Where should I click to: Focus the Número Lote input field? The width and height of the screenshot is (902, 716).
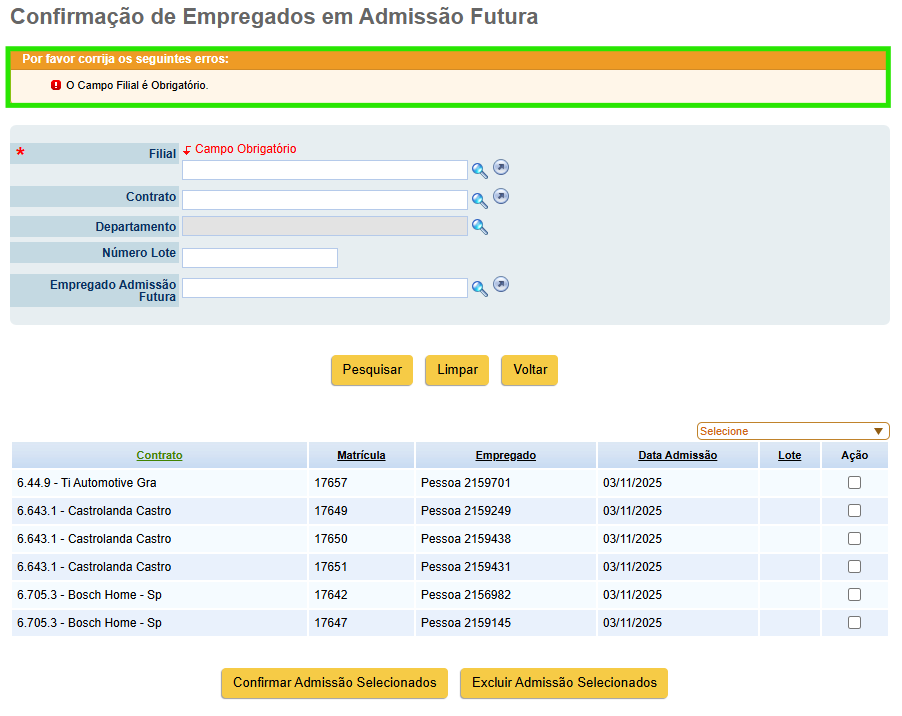(x=260, y=258)
